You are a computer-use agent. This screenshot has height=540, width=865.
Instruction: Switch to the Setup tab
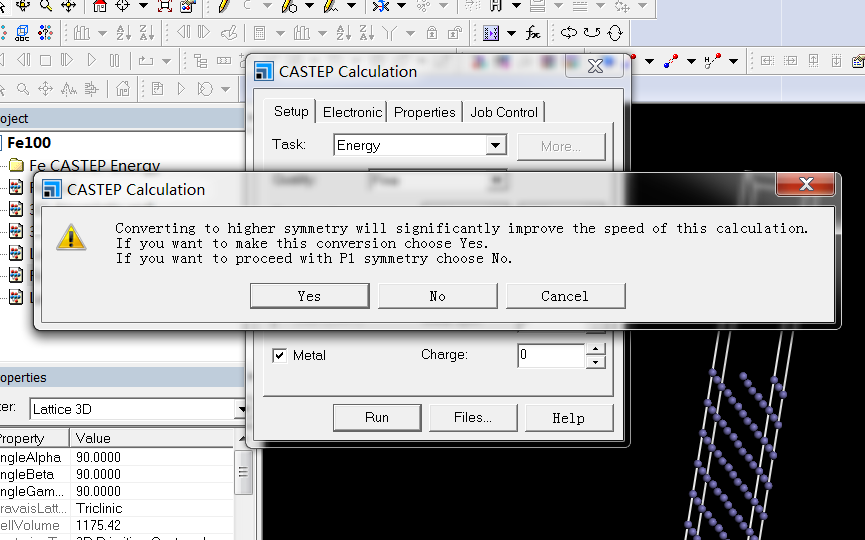pos(291,111)
